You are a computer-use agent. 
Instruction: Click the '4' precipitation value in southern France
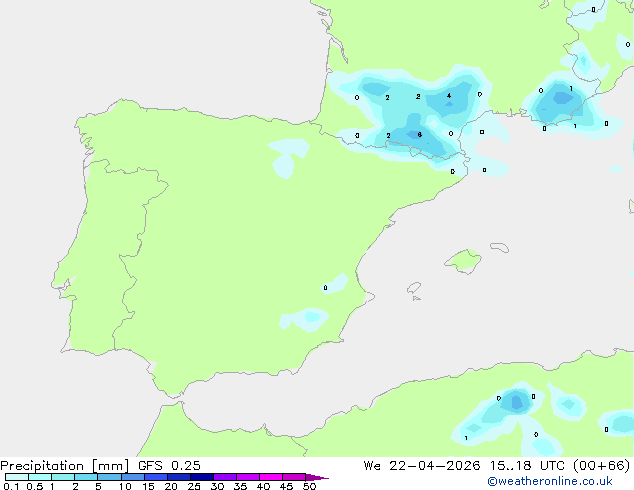tap(449, 96)
